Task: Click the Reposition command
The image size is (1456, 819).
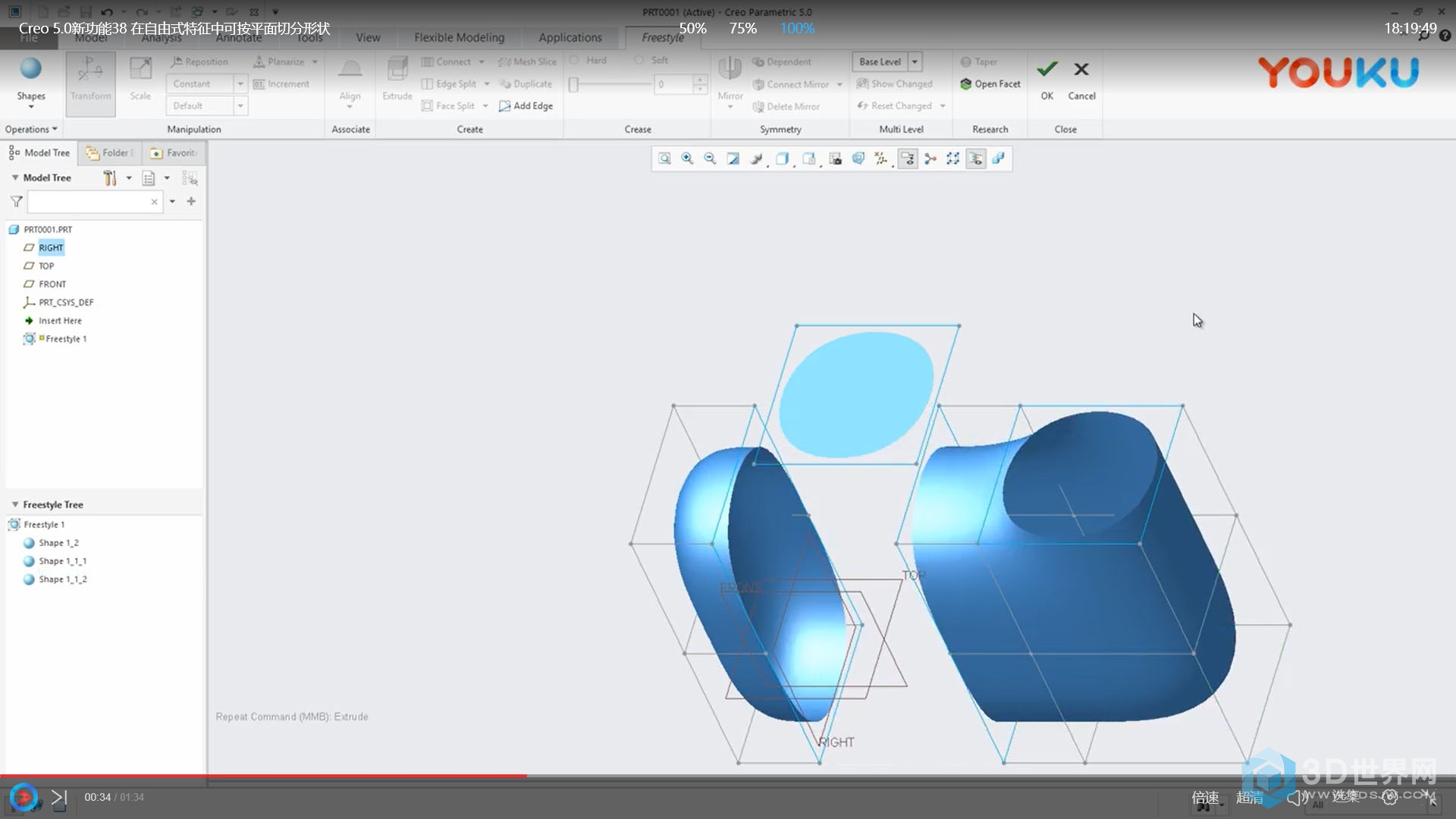Action: 199,62
